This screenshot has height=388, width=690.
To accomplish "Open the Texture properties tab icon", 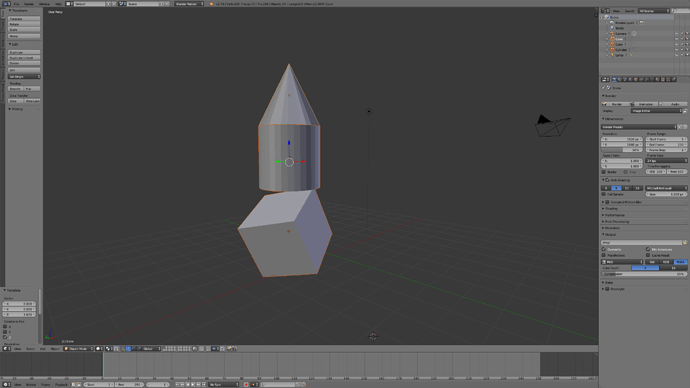I will click(663, 80).
